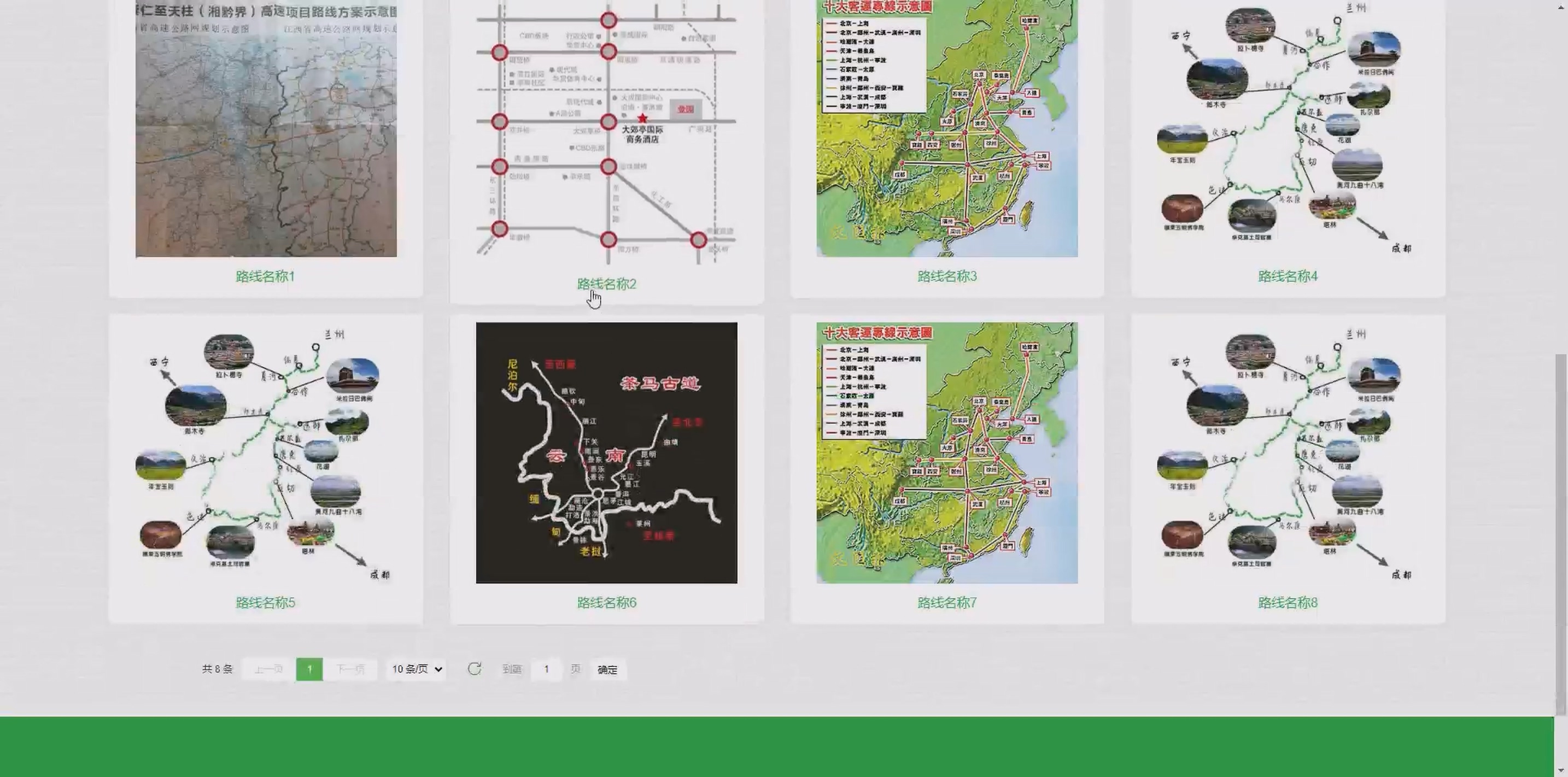Open the 路线名称7 railway map thumbnail
Screen dimensions: 1568x777
point(947,452)
